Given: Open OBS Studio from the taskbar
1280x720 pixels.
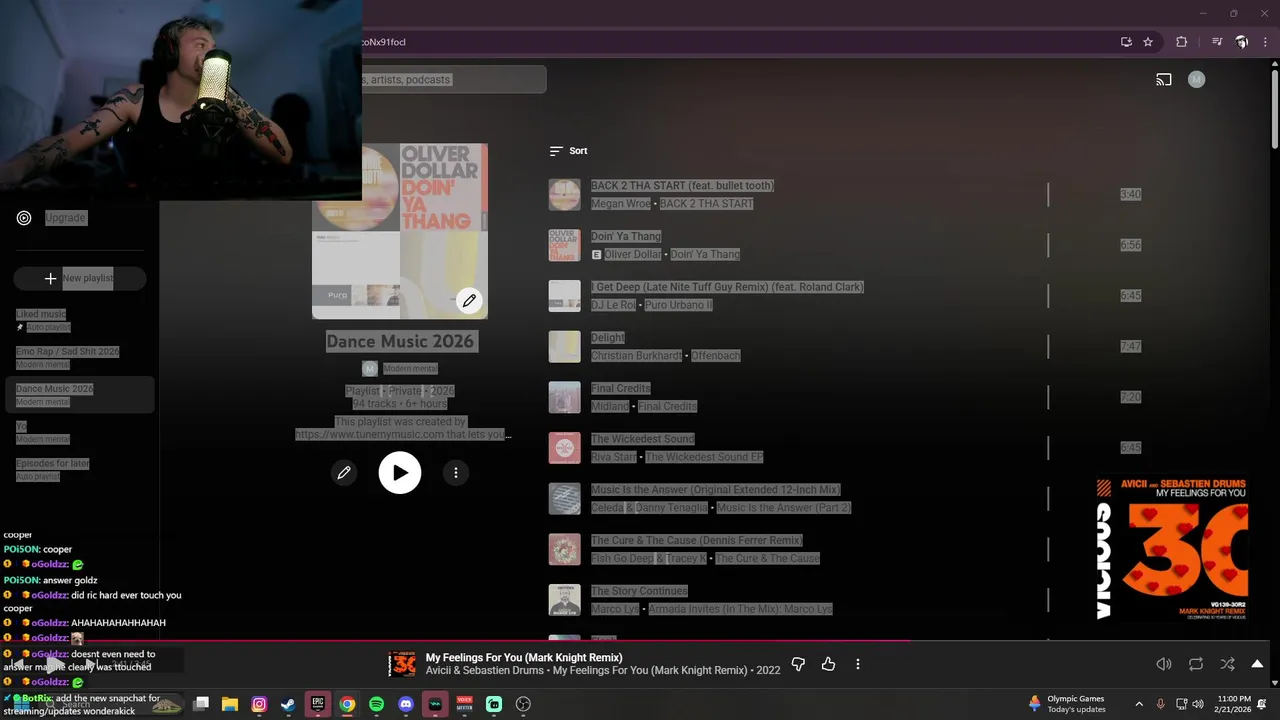Looking at the screenshot, I should pyautogui.click(x=523, y=704).
